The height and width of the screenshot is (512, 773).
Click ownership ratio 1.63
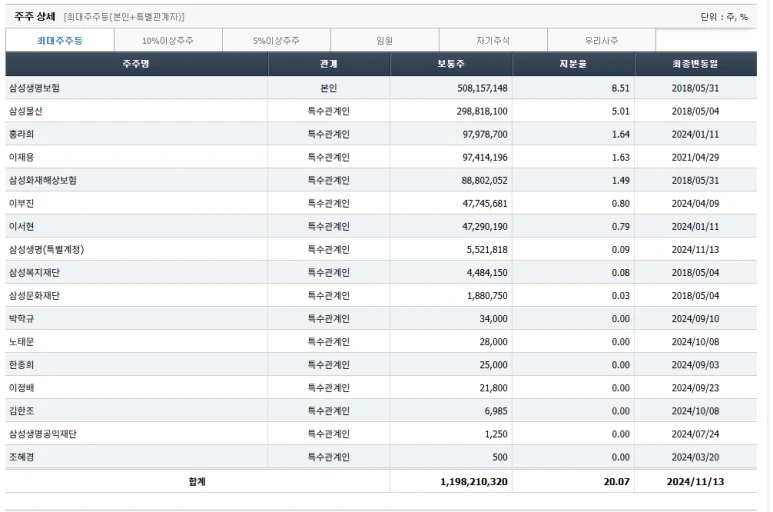click(621, 158)
